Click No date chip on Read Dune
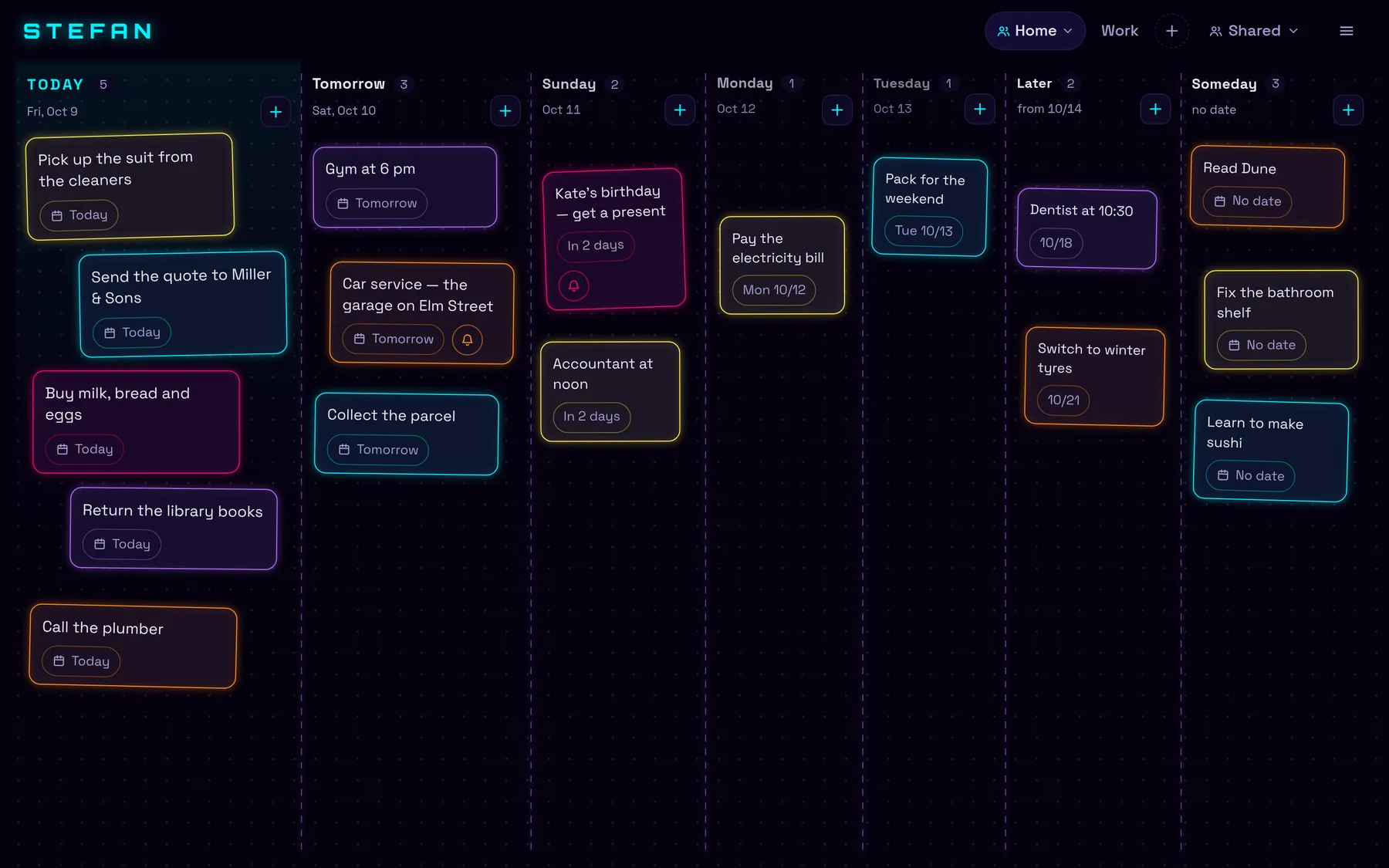 (x=1247, y=201)
